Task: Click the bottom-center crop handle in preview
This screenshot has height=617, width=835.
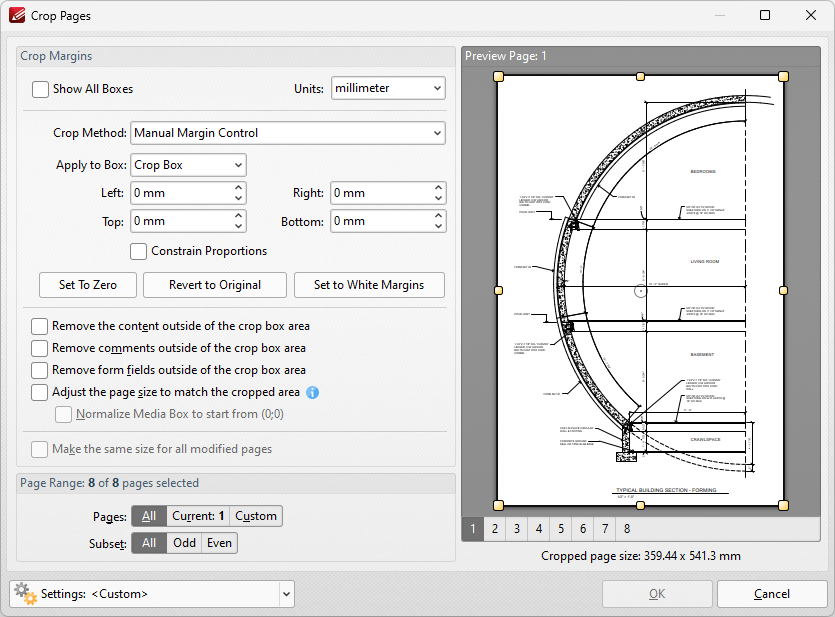Action: pyautogui.click(x=641, y=505)
